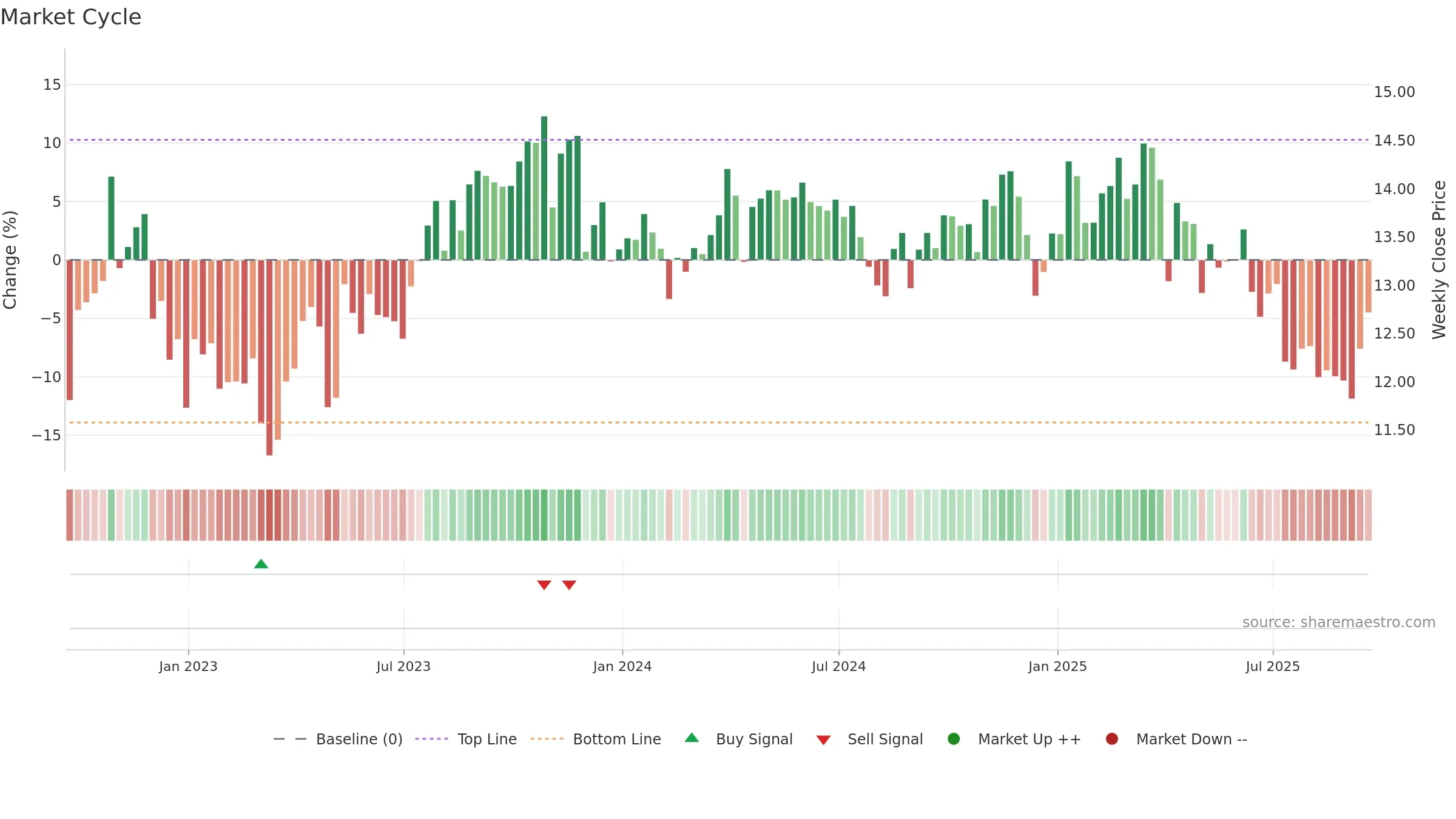Click the 14.50 price axis label
This screenshot has height=819, width=1456.
point(1394,140)
